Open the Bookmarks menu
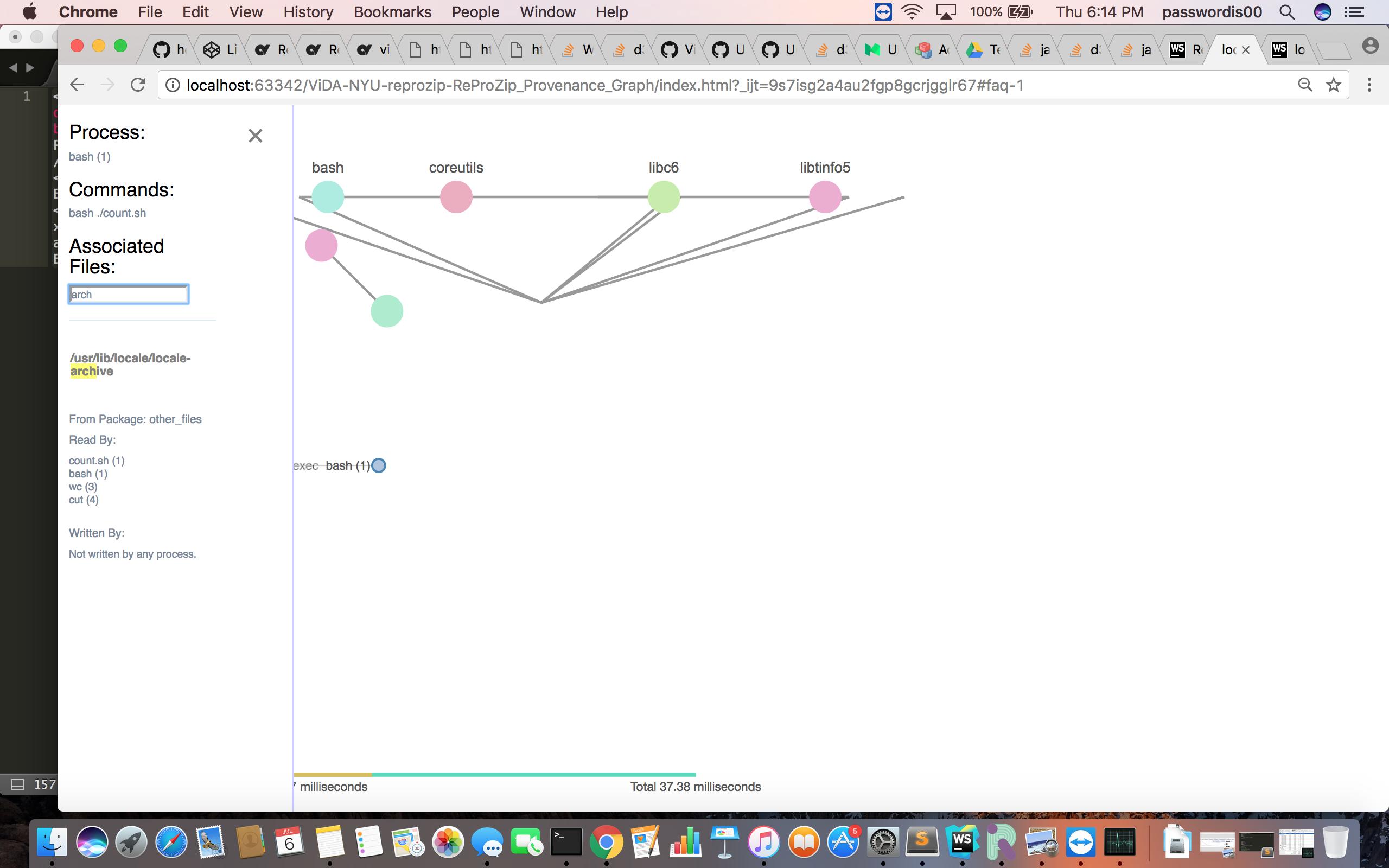This screenshot has width=1389, height=868. tap(392, 11)
